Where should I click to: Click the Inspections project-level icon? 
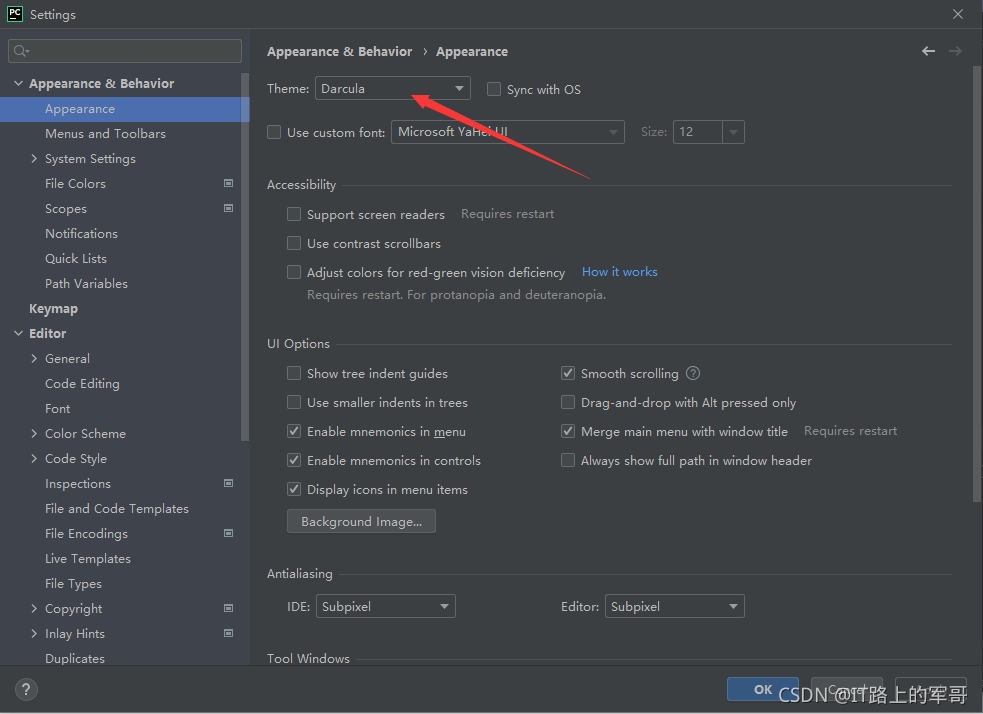(229, 483)
